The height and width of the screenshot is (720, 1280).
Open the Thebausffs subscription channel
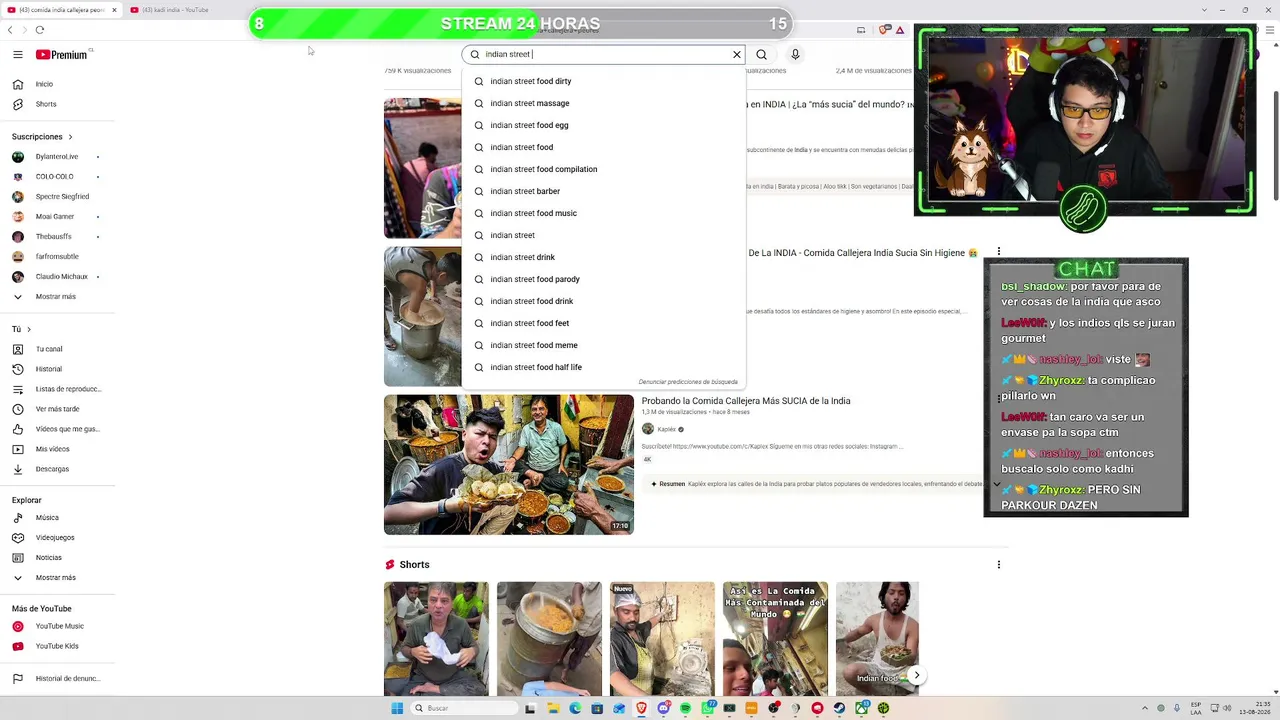pos(60,237)
